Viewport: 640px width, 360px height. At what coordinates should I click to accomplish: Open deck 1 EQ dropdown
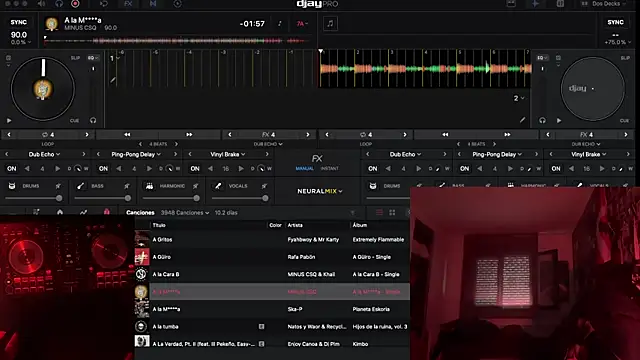click(x=93, y=58)
